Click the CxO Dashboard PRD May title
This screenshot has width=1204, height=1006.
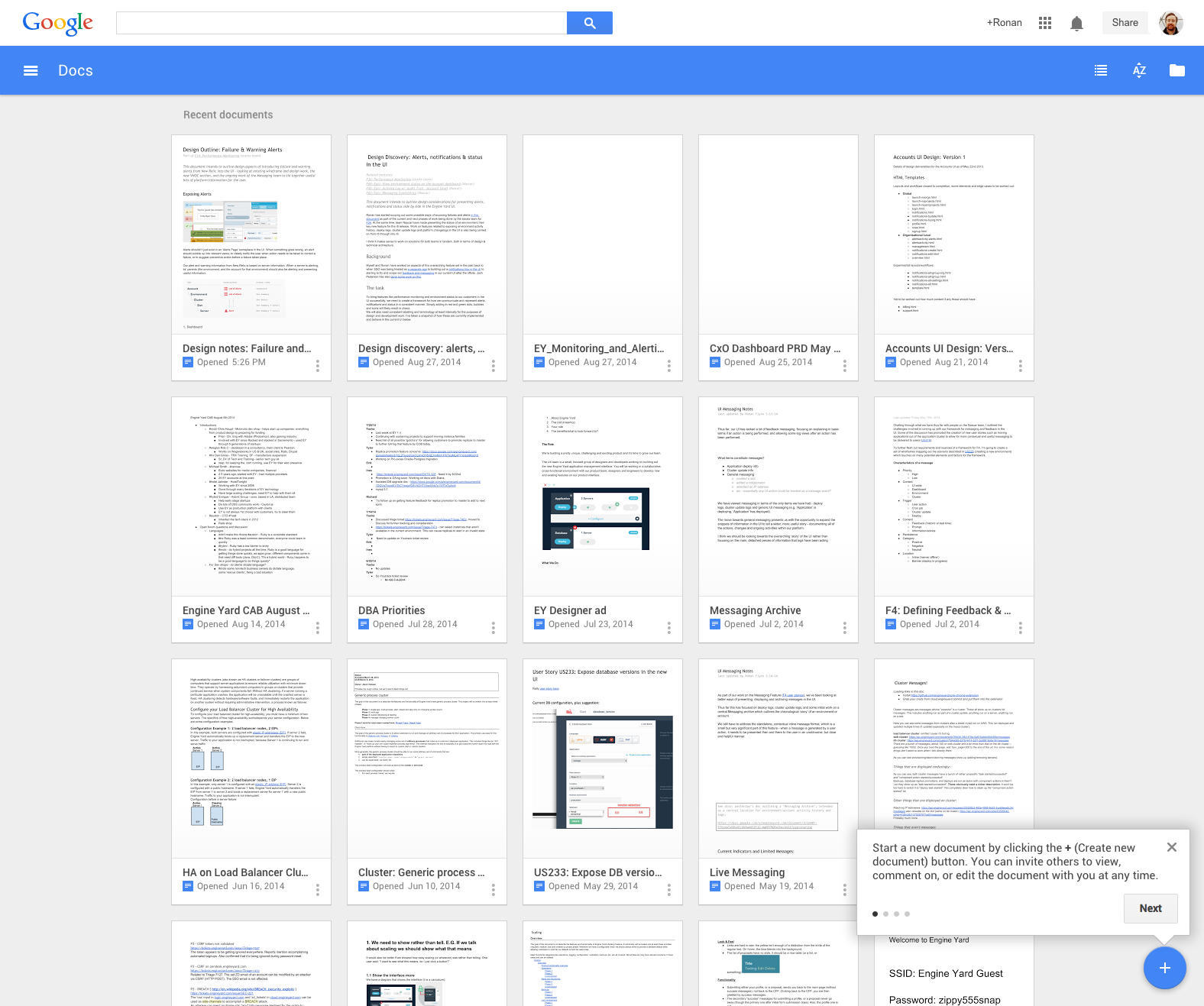coord(775,348)
